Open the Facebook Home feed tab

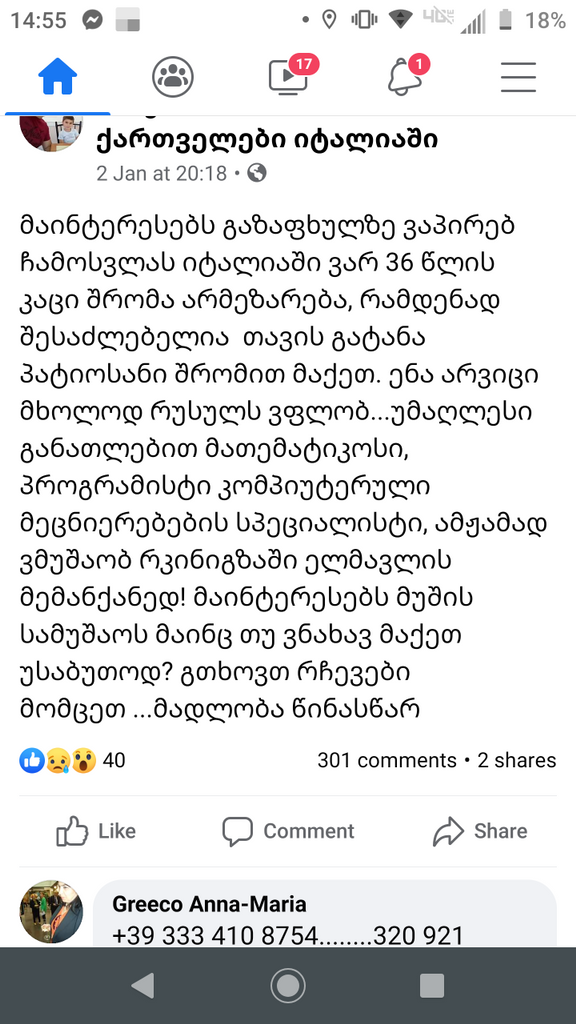[57, 76]
